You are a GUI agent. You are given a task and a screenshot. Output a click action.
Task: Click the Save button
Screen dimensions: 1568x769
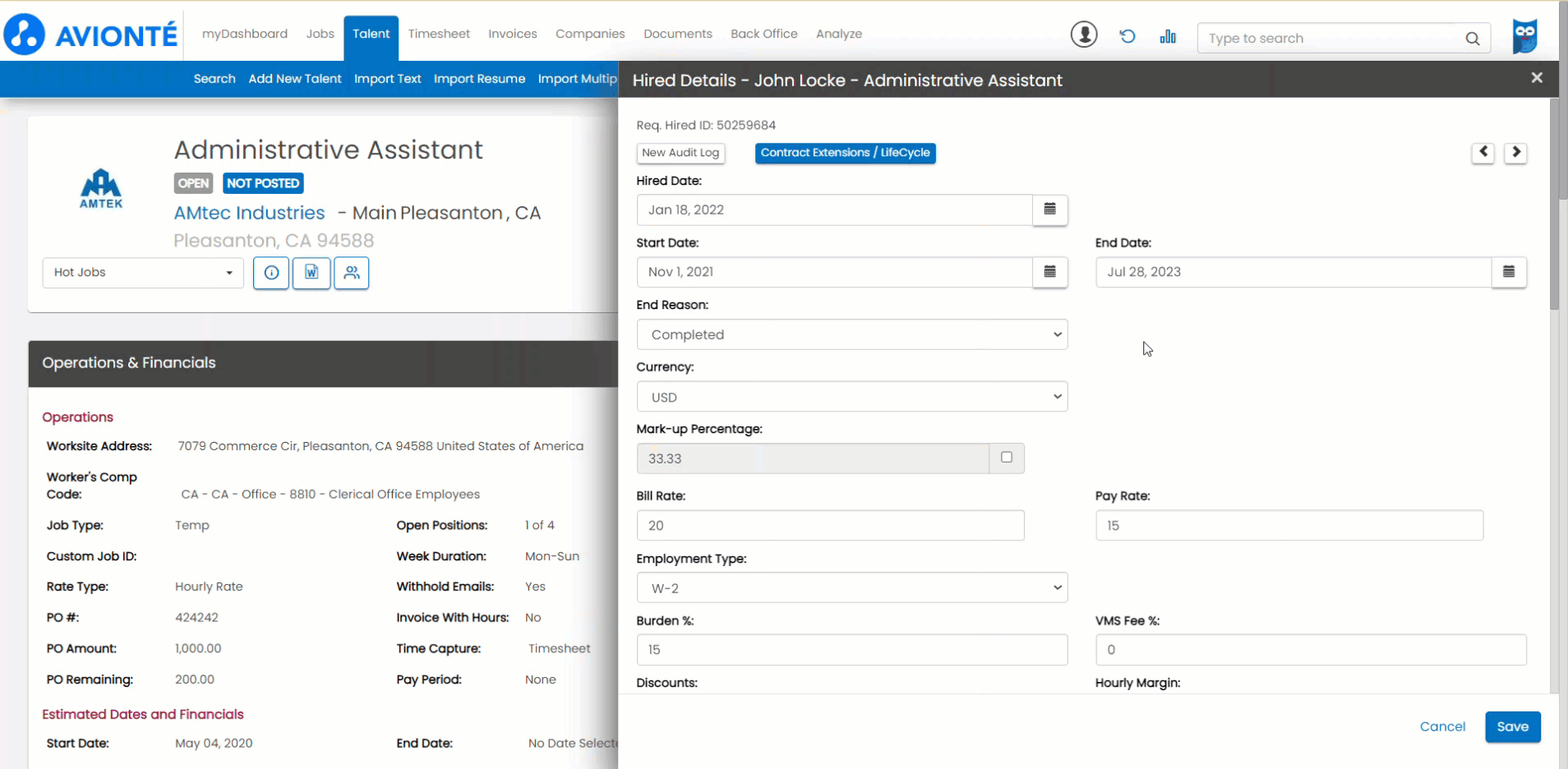pyautogui.click(x=1513, y=727)
